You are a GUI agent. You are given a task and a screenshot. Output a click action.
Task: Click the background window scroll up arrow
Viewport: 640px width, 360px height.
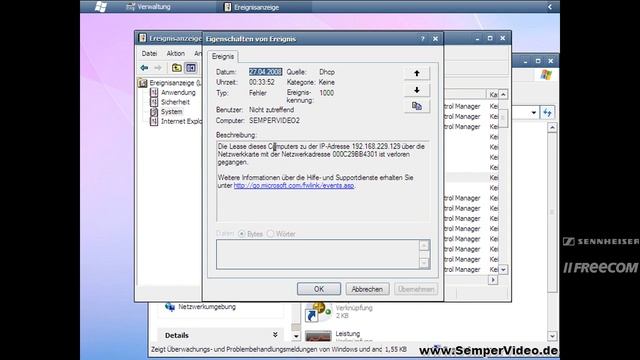point(552,128)
